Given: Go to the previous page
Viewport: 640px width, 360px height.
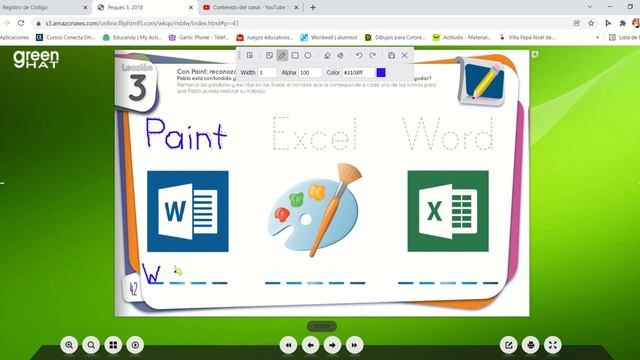Looking at the screenshot, I should pyautogui.click(x=310, y=345).
